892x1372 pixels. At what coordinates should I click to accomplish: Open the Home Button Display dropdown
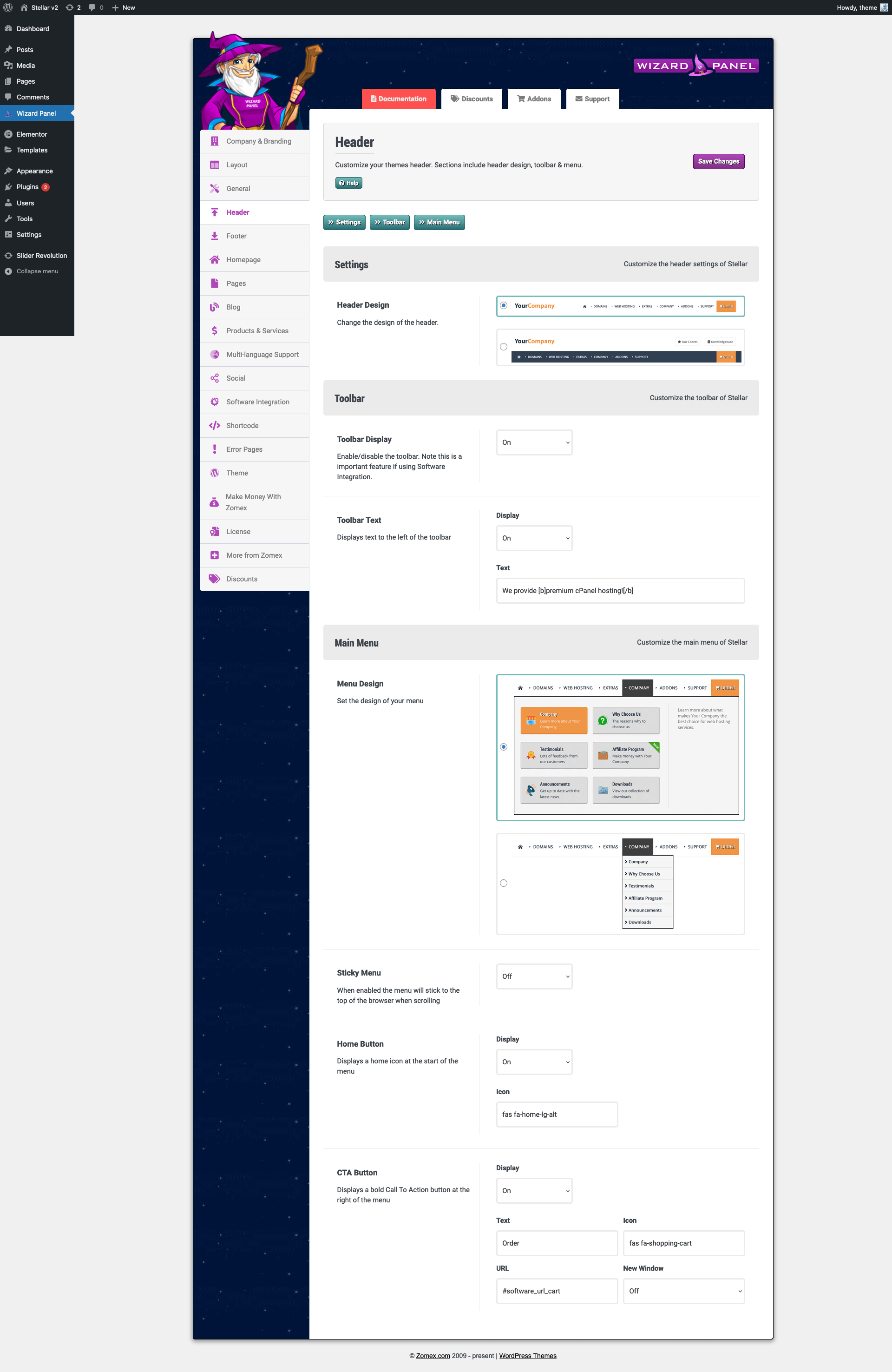point(534,1062)
